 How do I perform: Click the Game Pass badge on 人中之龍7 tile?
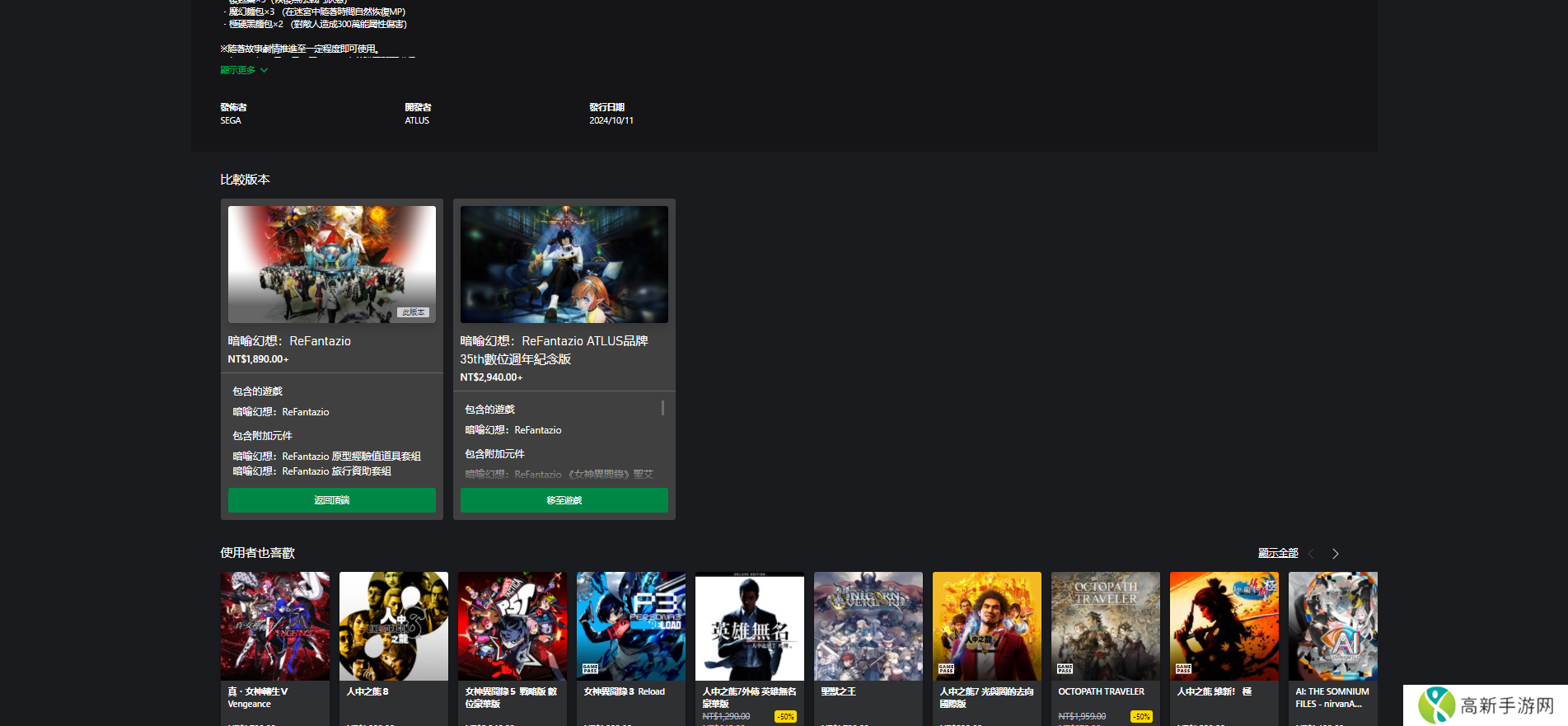coord(946,669)
